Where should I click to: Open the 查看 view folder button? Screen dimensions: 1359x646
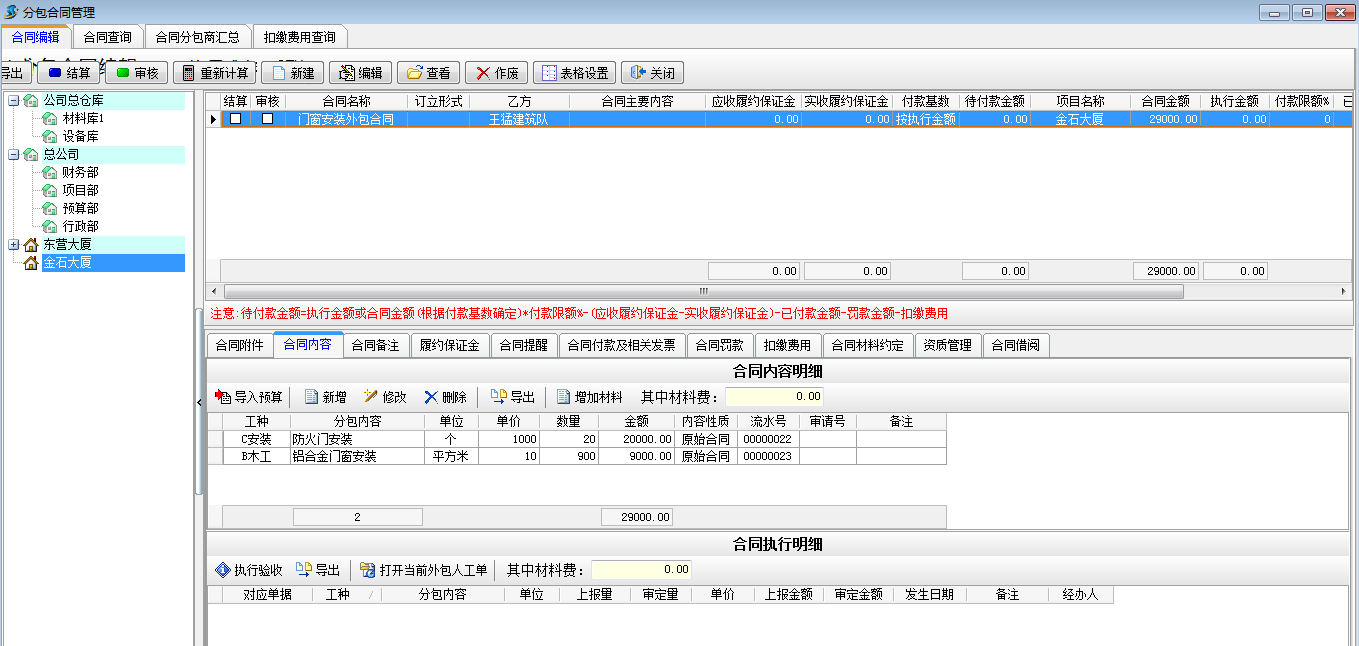pyautogui.click(x=428, y=73)
